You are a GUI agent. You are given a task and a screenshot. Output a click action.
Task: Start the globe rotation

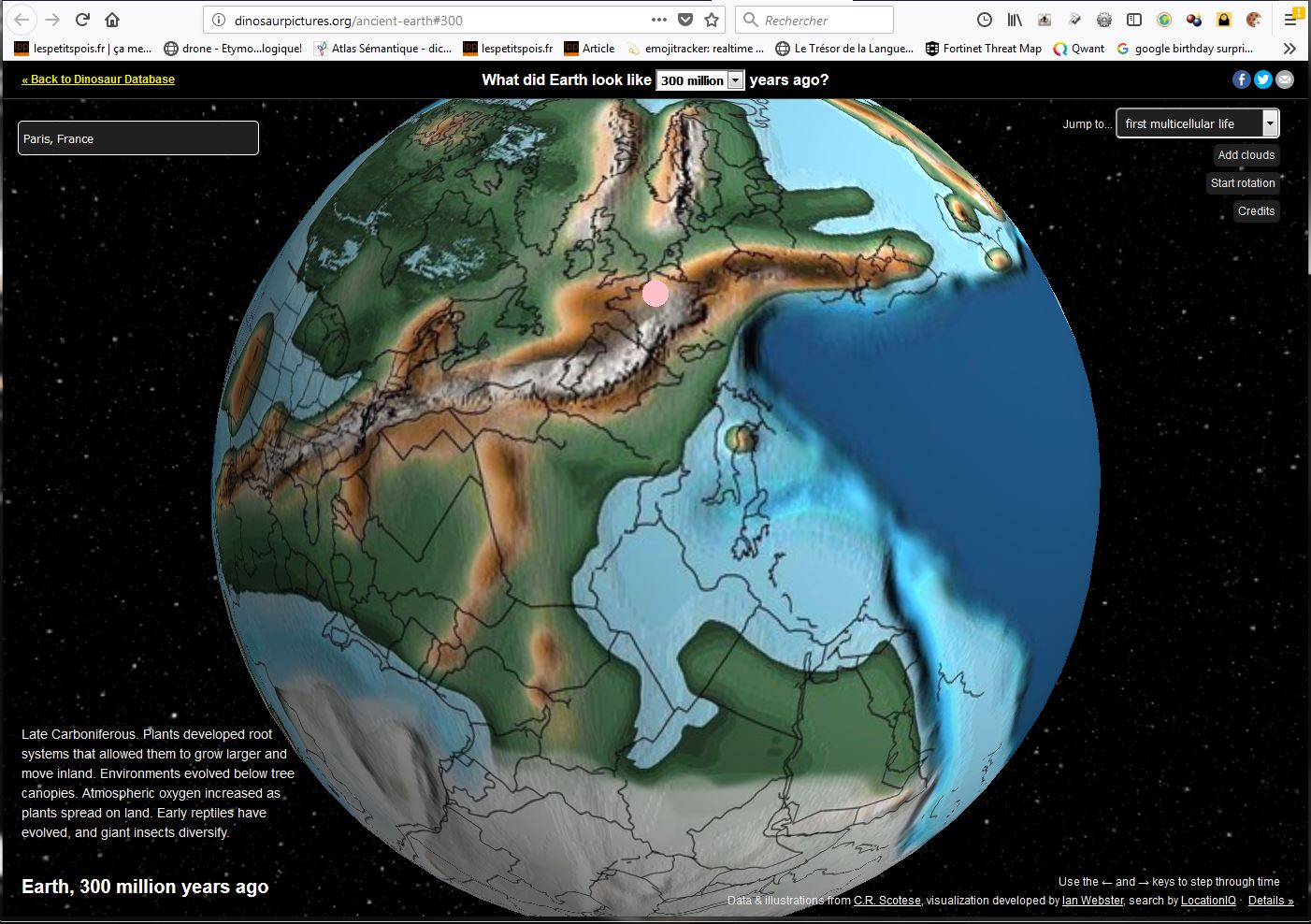point(1242,183)
